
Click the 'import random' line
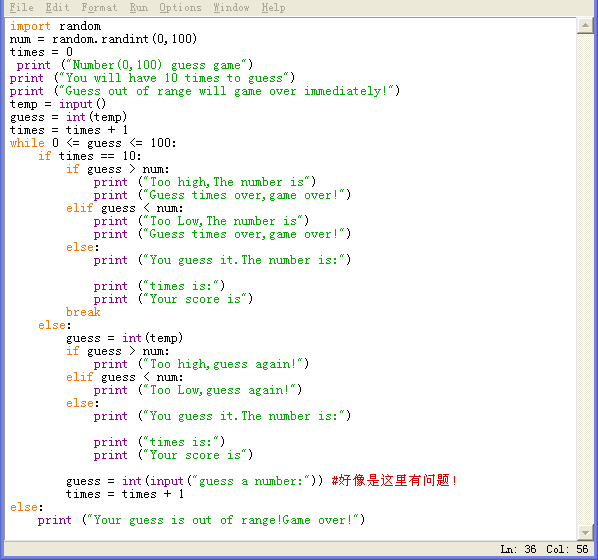[x=55, y=26]
